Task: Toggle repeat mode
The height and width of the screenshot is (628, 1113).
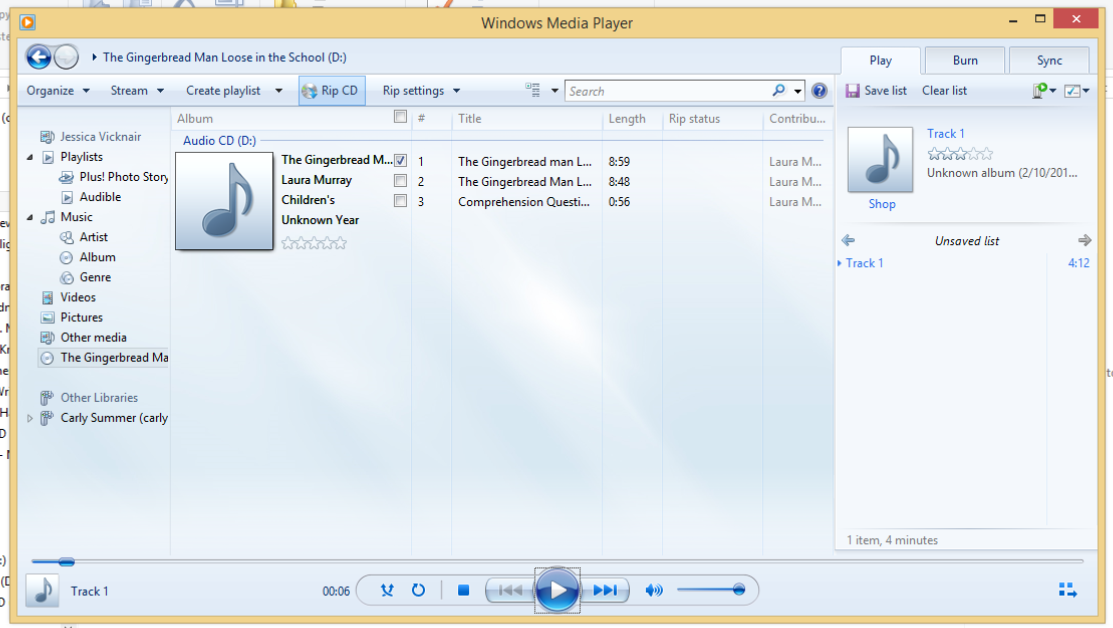Action: pyautogui.click(x=418, y=590)
